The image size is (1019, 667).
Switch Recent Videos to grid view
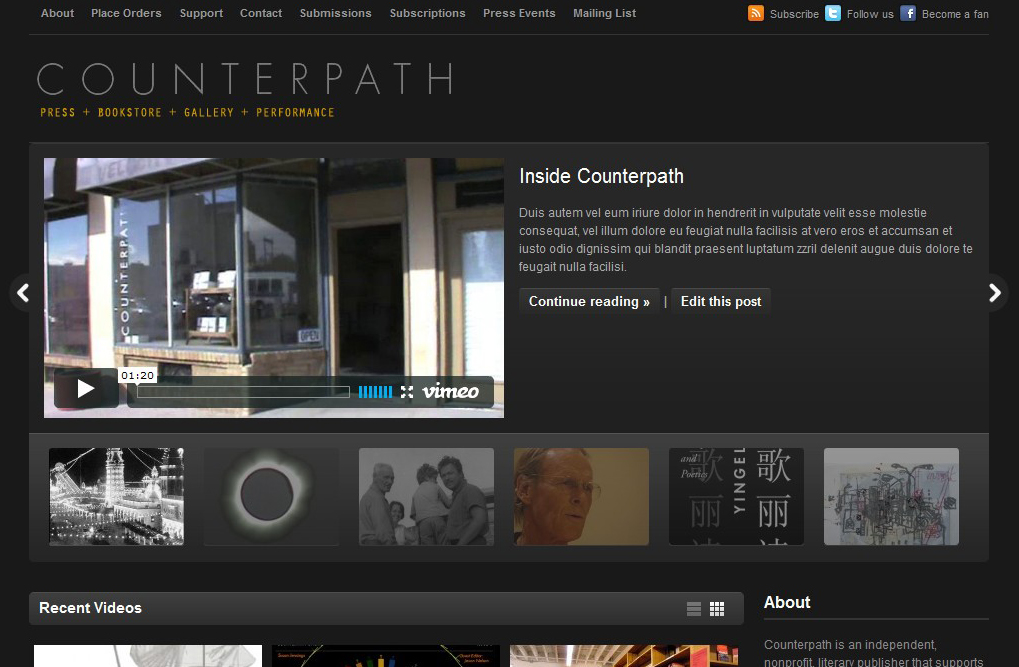(717, 608)
